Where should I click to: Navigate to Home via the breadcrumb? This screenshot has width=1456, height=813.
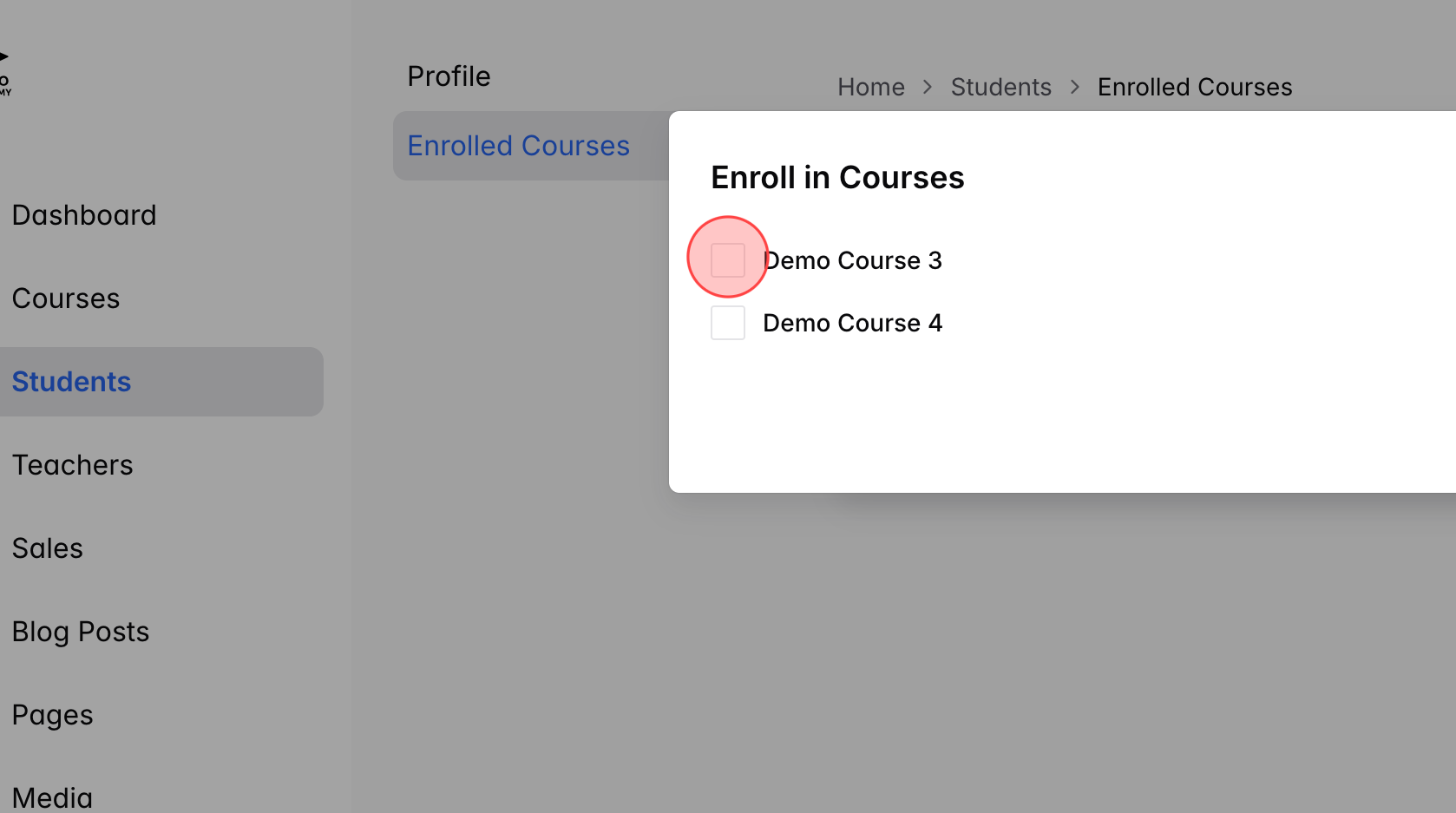point(871,87)
